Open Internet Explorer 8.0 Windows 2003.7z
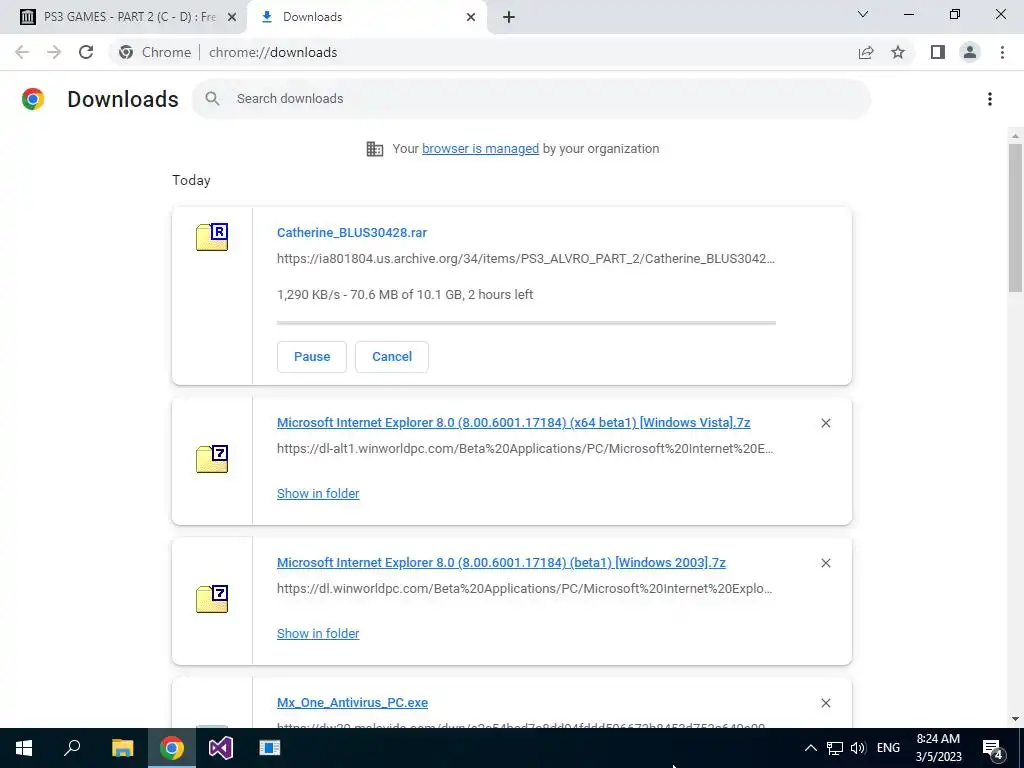 pyautogui.click(x=501, y=562)
